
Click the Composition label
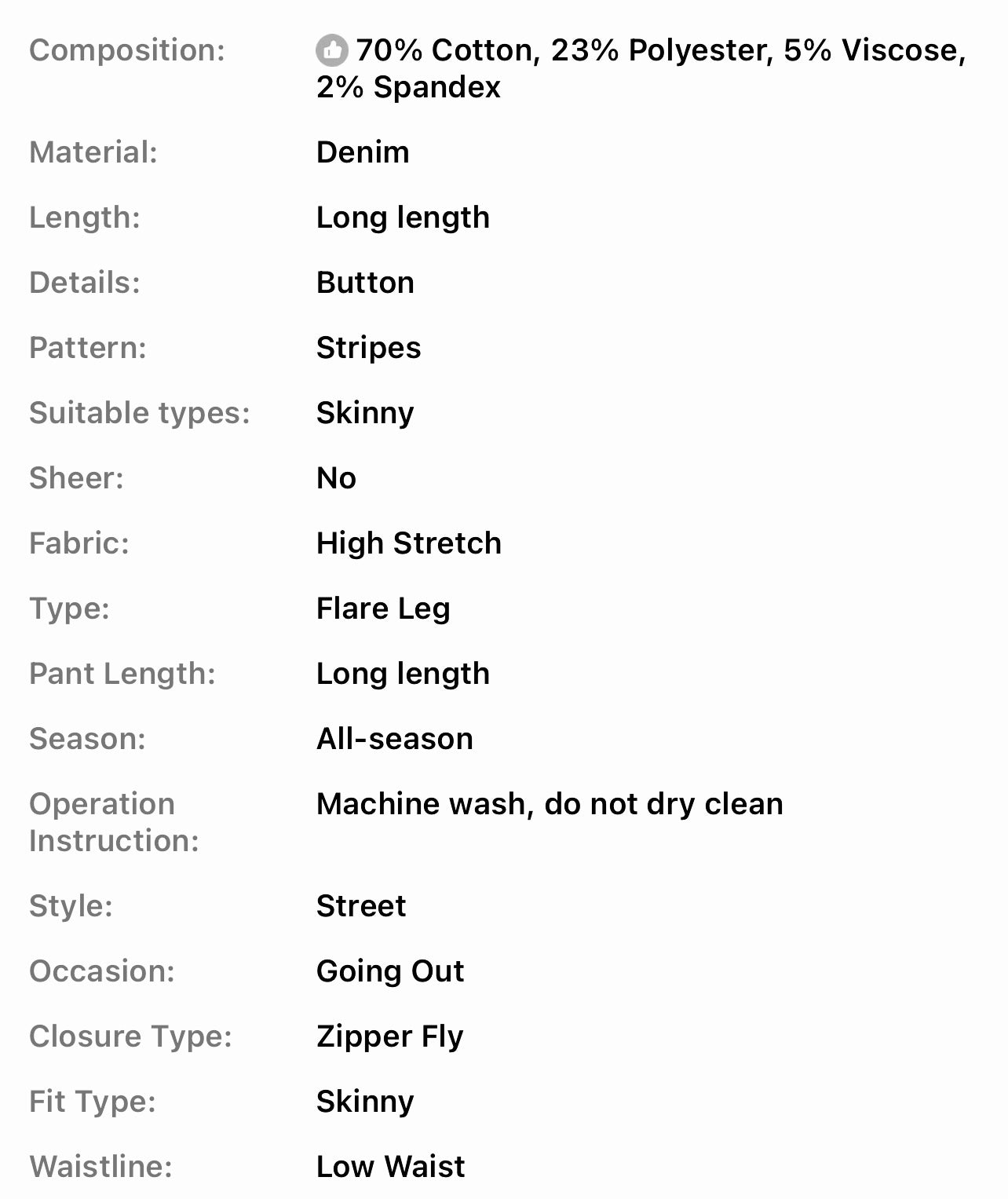tap(126, 50)
